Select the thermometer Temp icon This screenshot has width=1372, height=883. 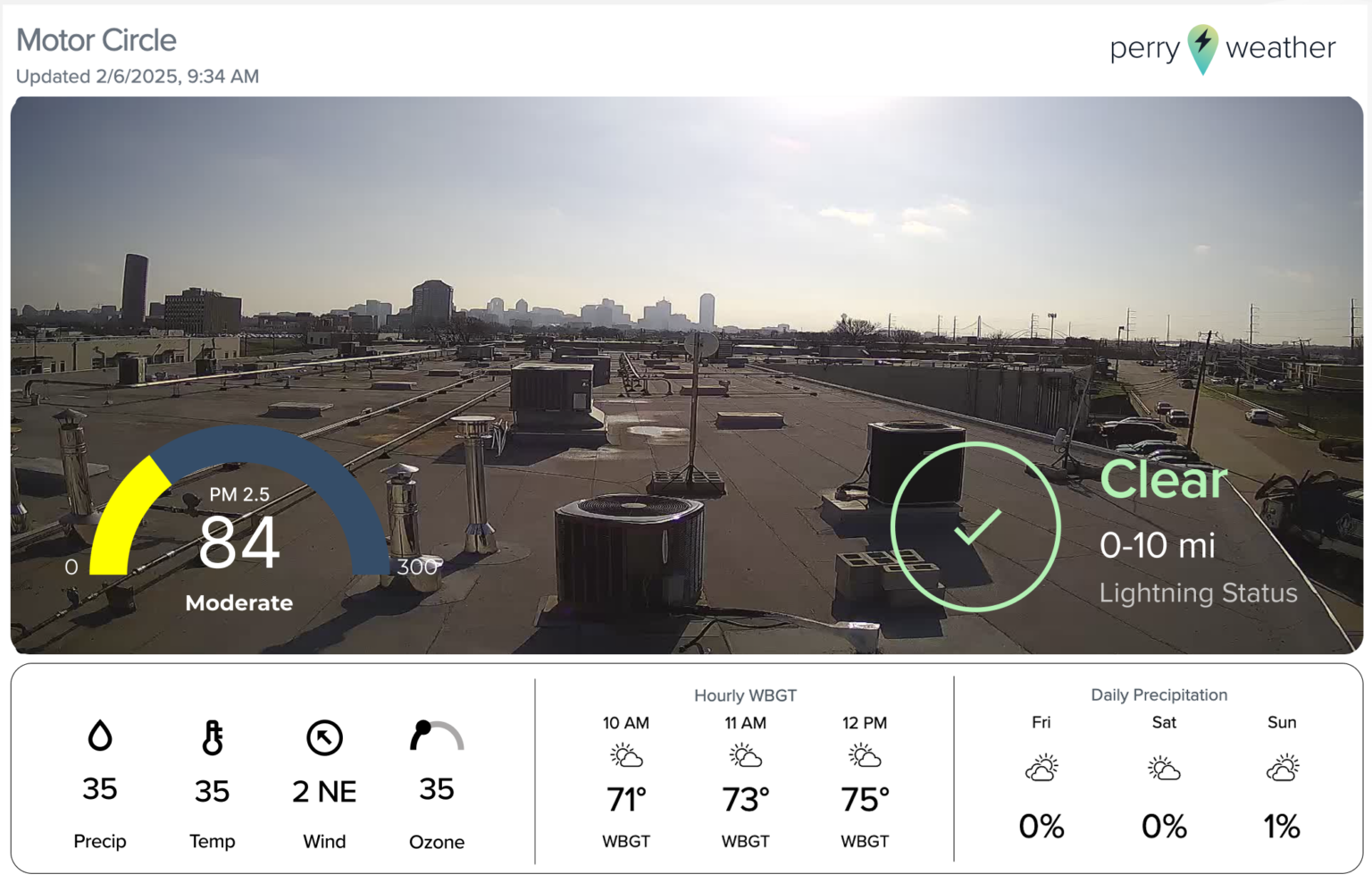[212, 736]
